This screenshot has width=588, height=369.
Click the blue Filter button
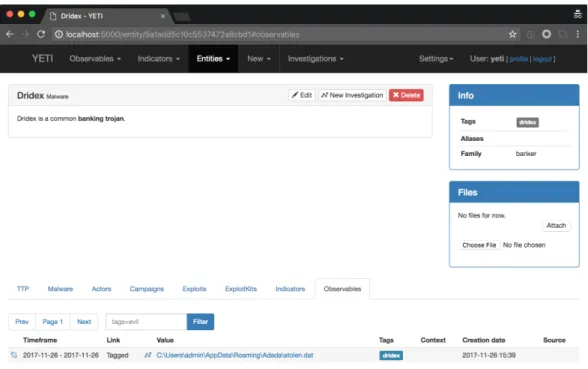pos(200,321)
